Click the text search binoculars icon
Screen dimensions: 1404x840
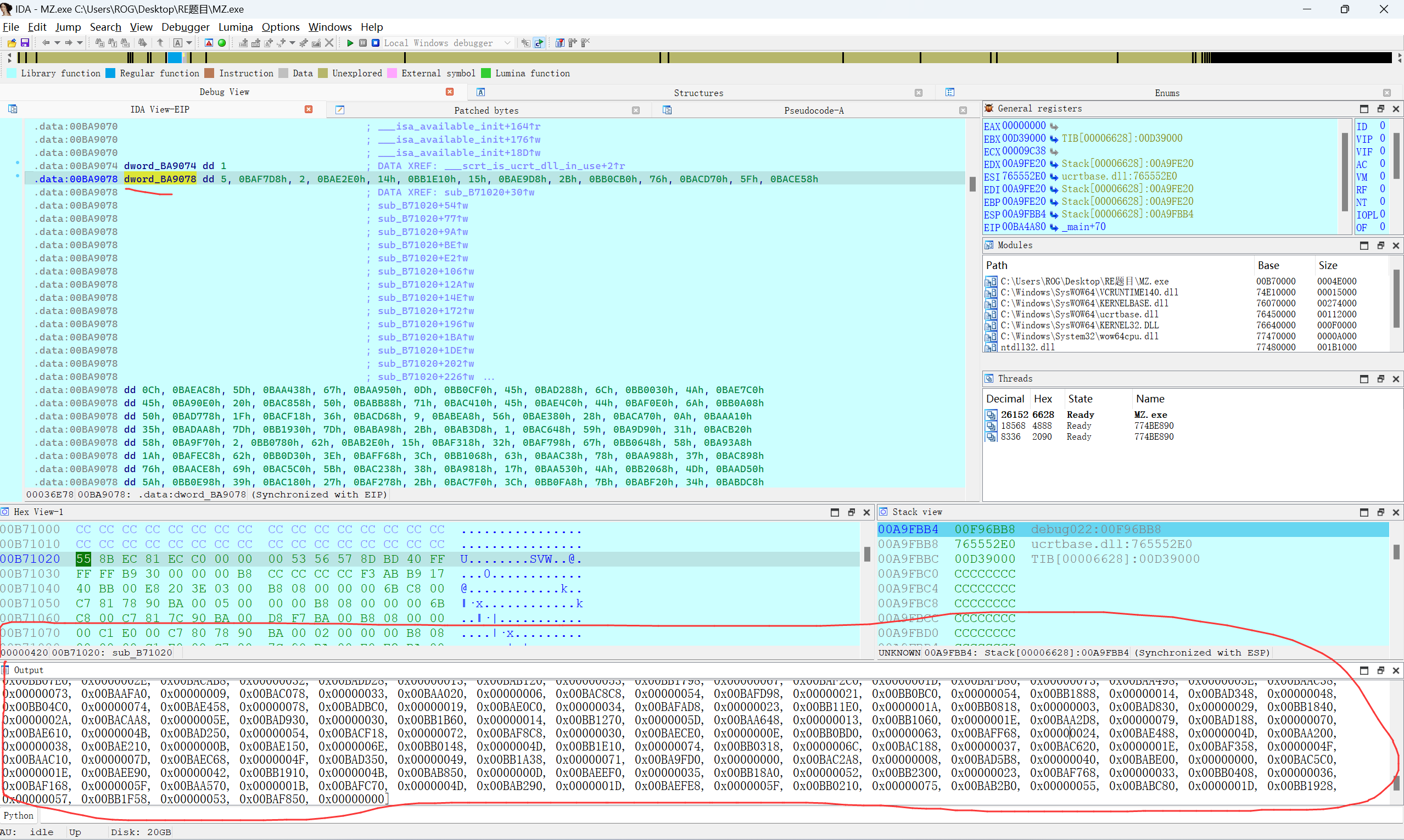112,43
